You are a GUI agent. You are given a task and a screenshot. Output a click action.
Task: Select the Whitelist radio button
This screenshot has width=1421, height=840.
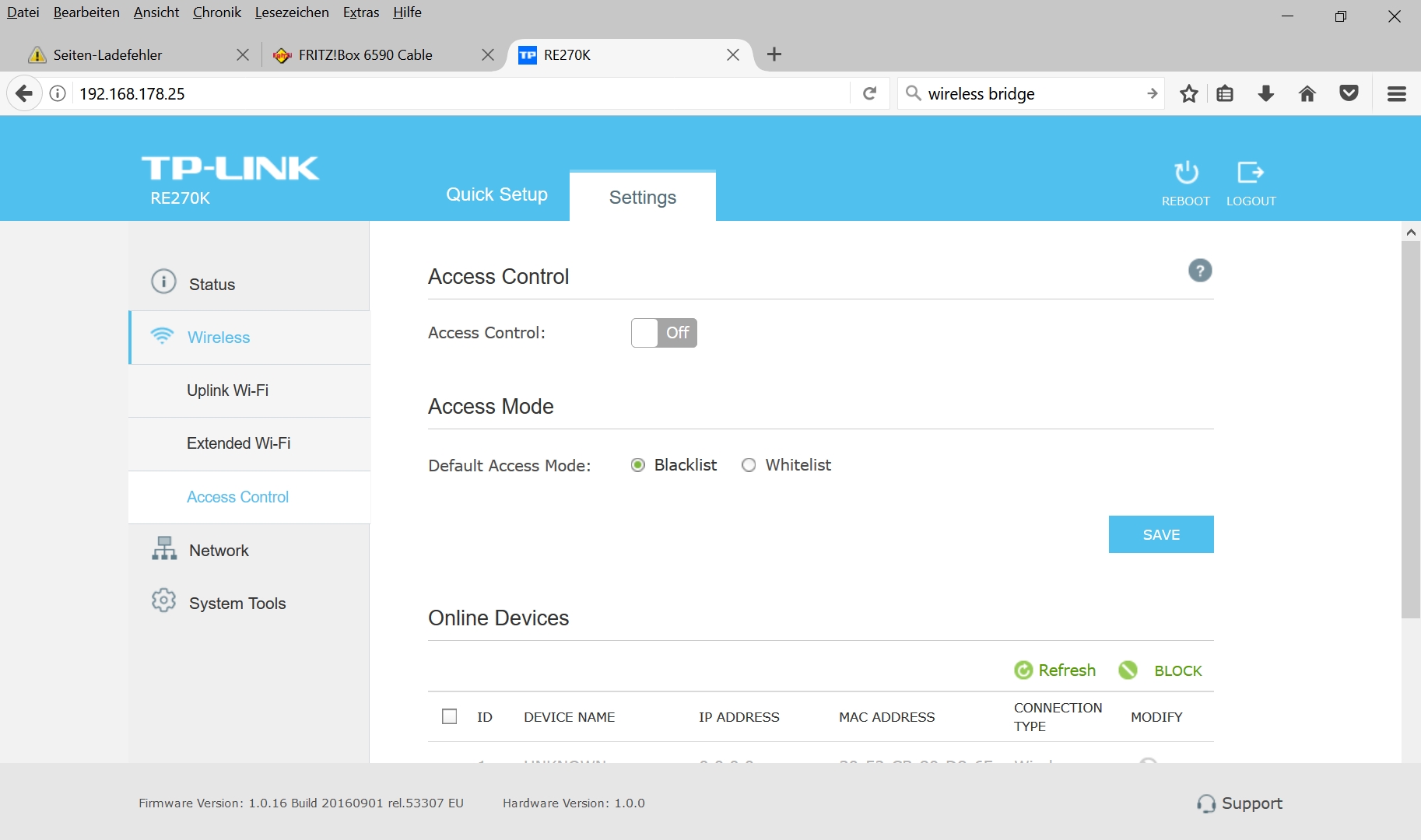pos(749,465)
